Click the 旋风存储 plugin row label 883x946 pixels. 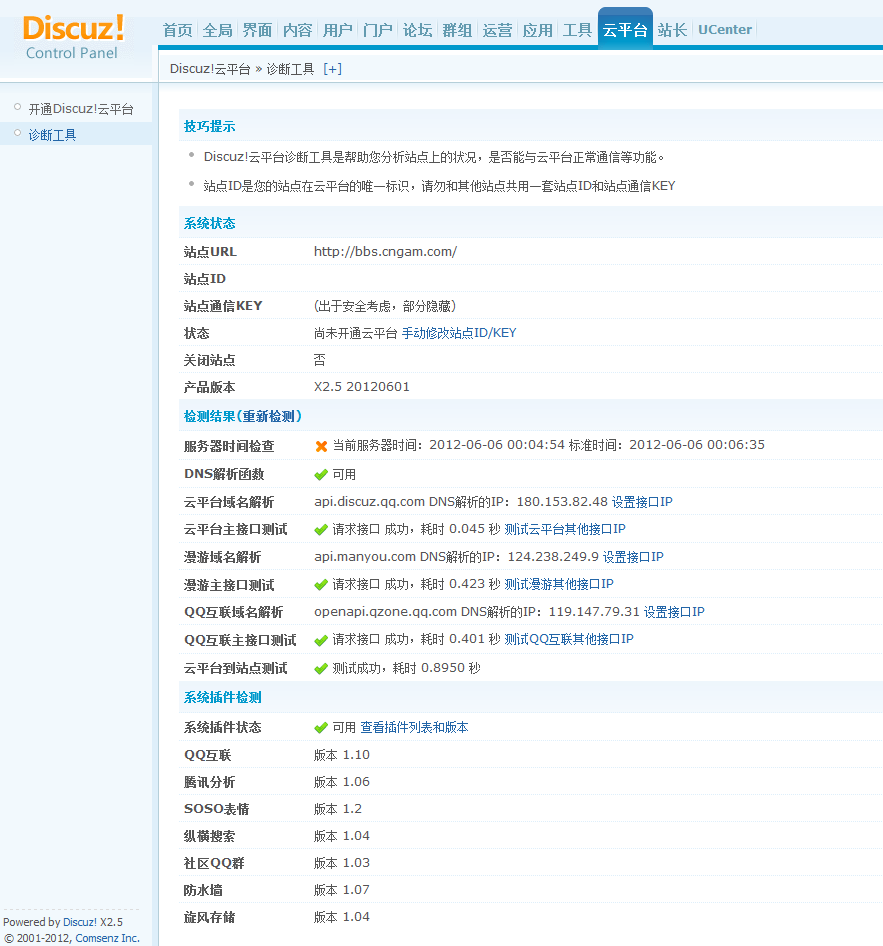[x=209, y=918]
